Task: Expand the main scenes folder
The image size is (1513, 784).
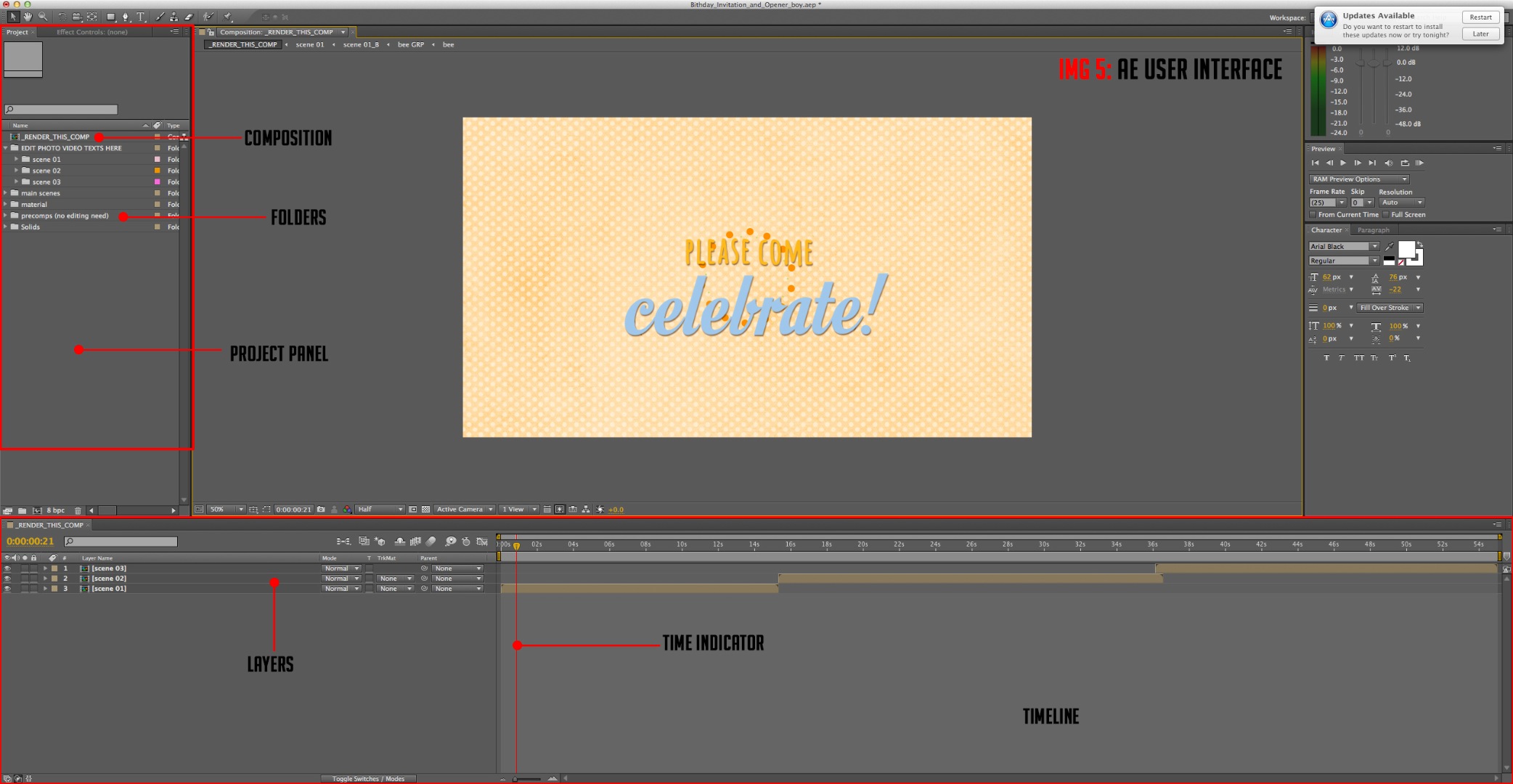Action: (x=8, y=193)
